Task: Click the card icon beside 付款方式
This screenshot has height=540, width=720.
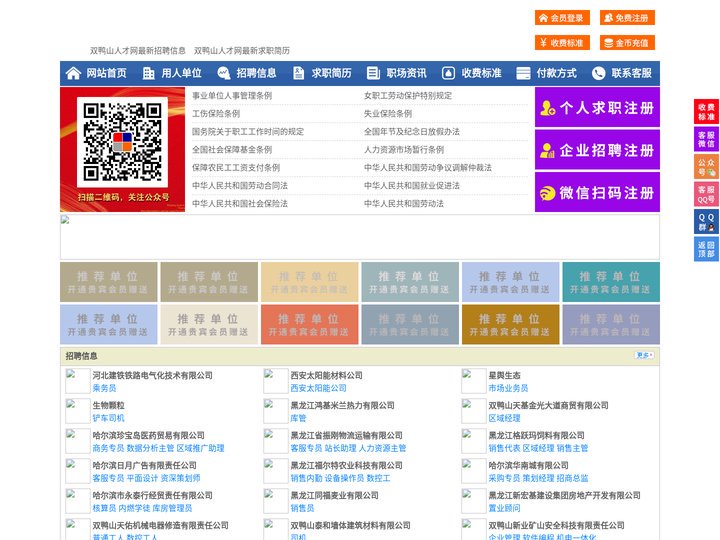Action: [523, 73]
